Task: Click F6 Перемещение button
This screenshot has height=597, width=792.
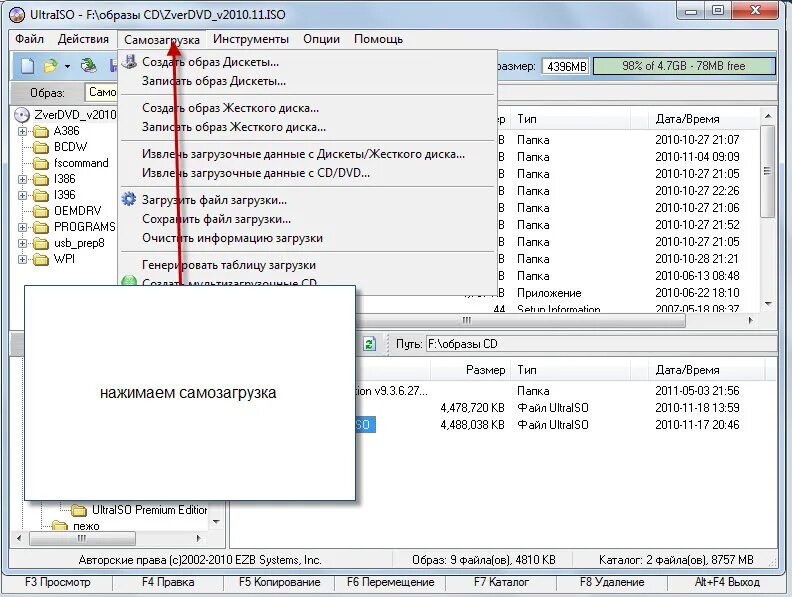Action: pos(390,582)
